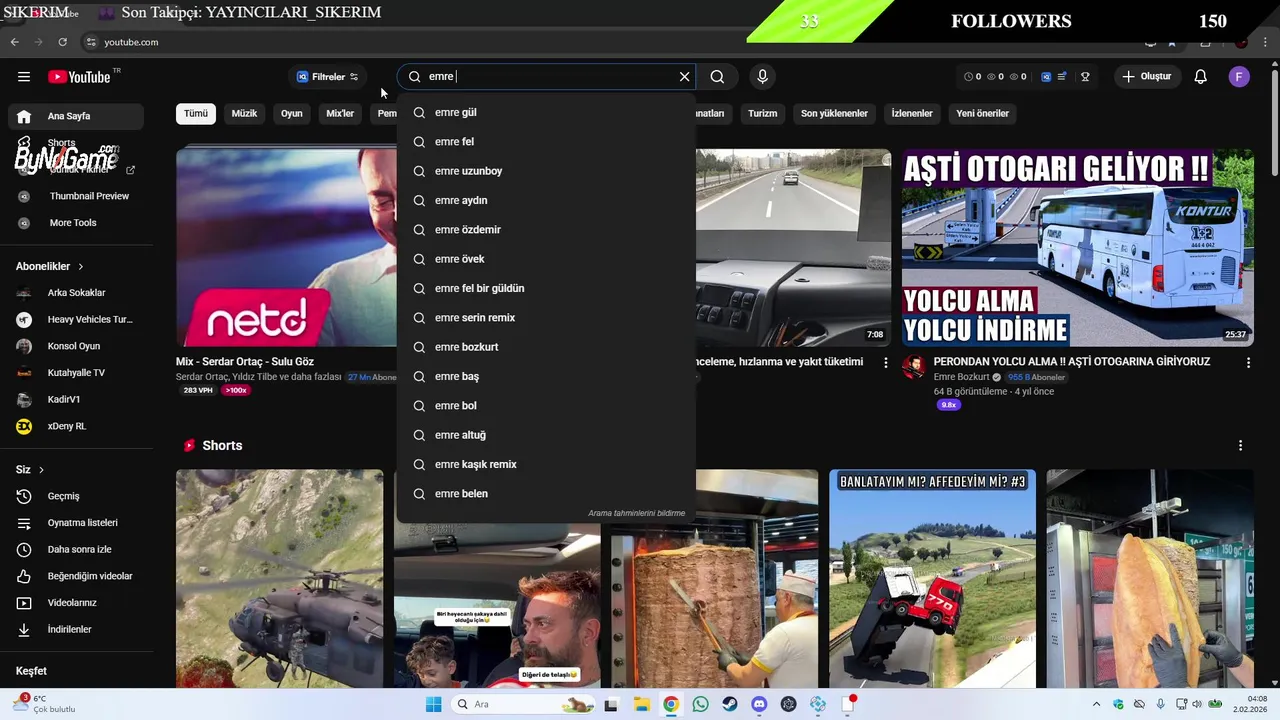1280x720 pixels.
Task: Open the YouTube hamburger guide menu
Action: pyautogui.click(x=24, y=77)
